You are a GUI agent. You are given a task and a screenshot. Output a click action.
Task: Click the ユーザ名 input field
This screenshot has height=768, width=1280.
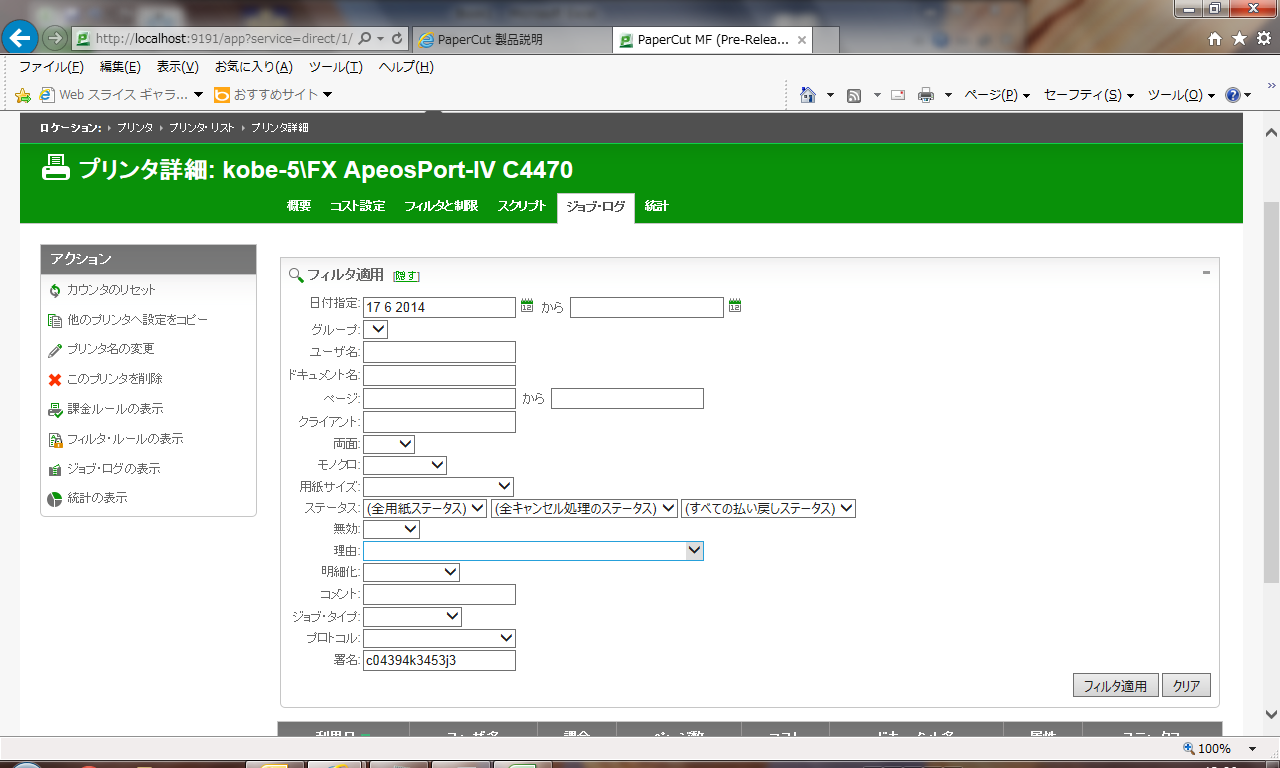click(x=439, y=351)
